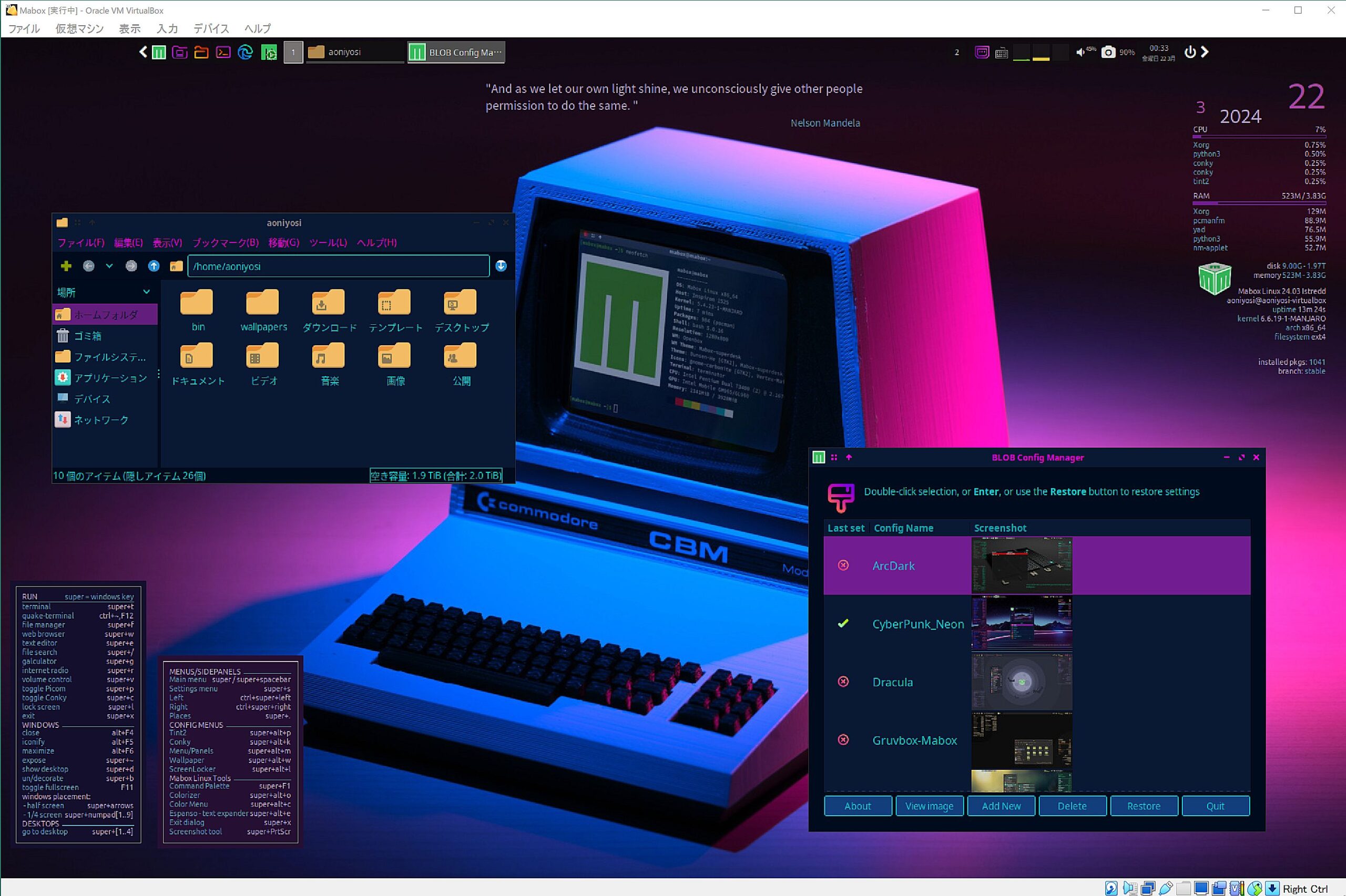Screen dimensions: 1346x896
Task: Select デバイス in places sidebar
Action: (x=105, y=399)
